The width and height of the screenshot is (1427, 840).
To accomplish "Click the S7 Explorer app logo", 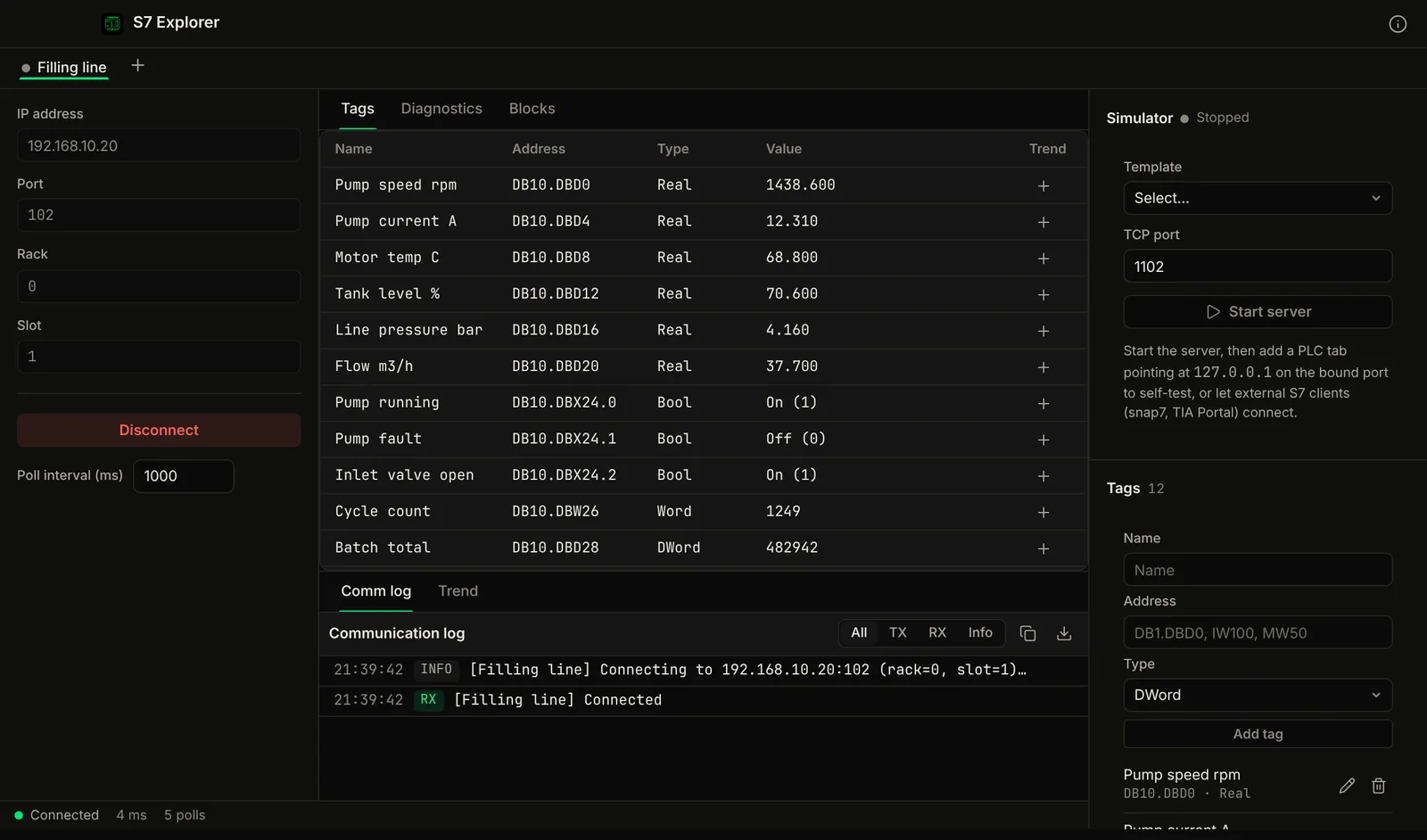I will (x=112, y=23).
